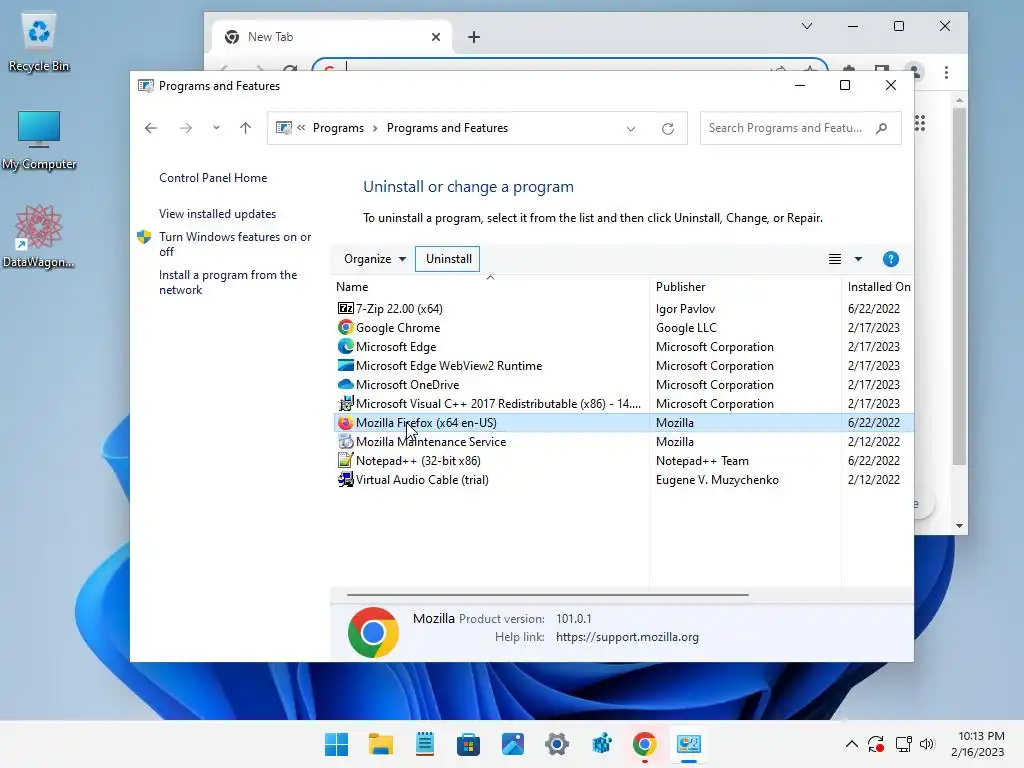The width and height of the screenshot is (1024, 768).
Task: Open help with the blue question mark
Action: pos(890,259)
